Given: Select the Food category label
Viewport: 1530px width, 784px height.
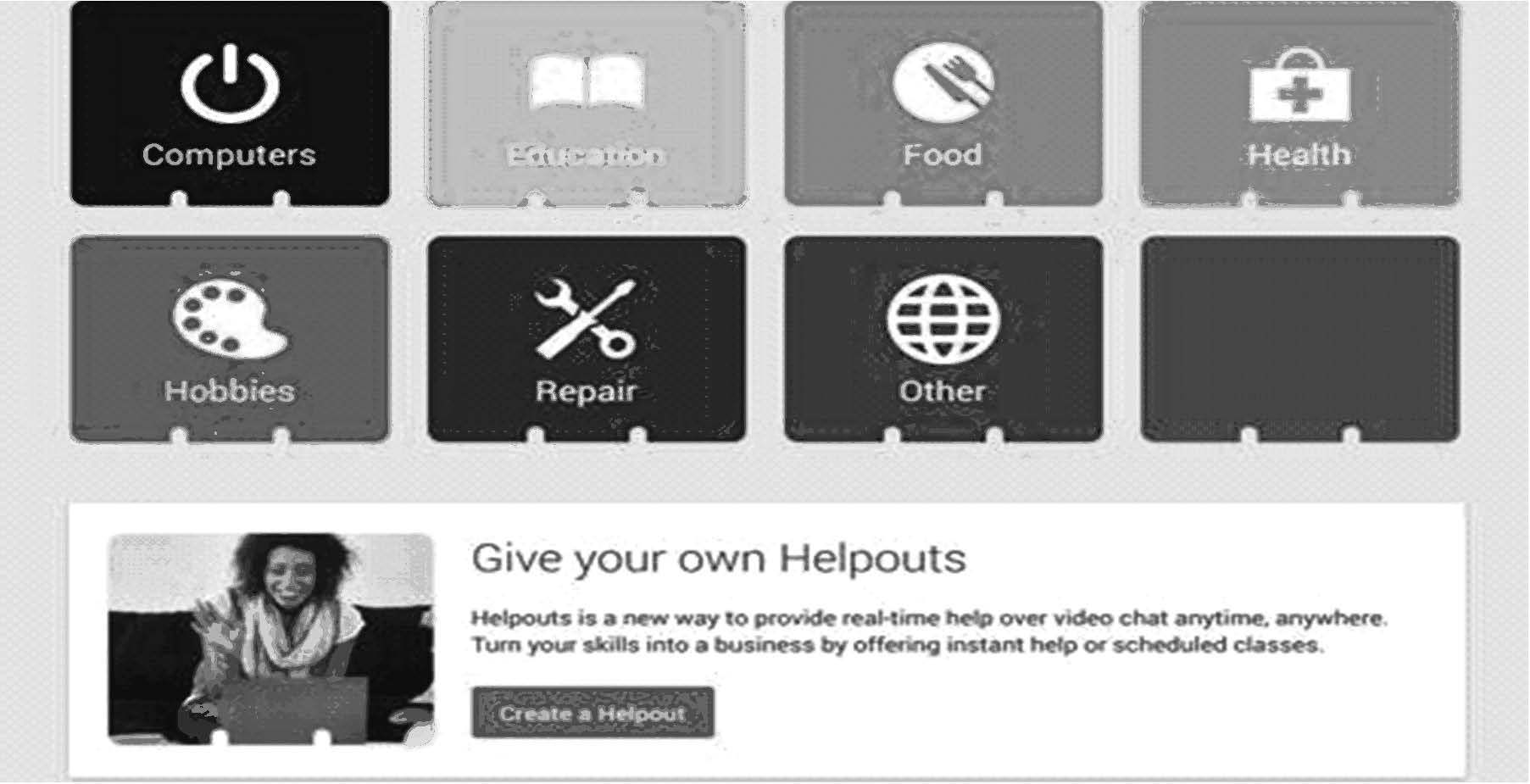Looking at the screenshot, I should pyautogui.click(x=943, y=154).
